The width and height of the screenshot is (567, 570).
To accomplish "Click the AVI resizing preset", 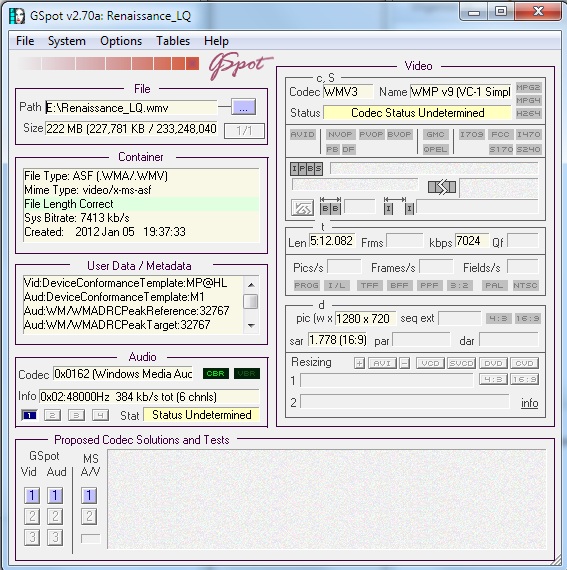I will [382, 363].
